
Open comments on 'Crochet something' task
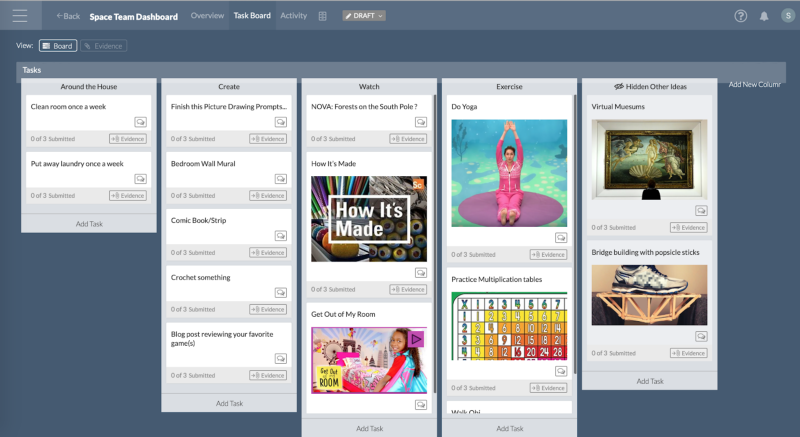(x=281, y=293)
